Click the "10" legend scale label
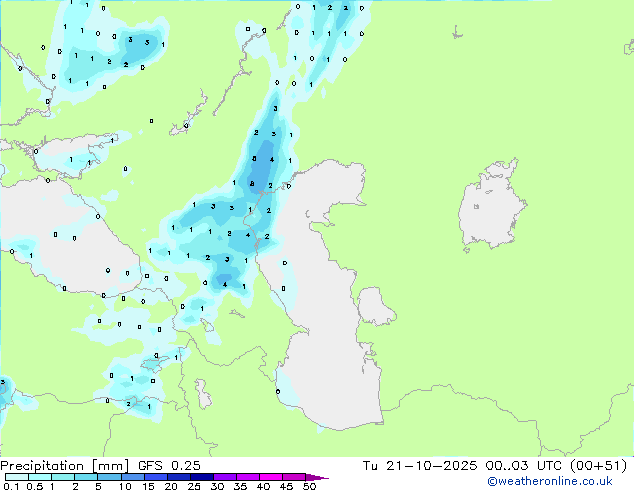 tap(125, 486)
